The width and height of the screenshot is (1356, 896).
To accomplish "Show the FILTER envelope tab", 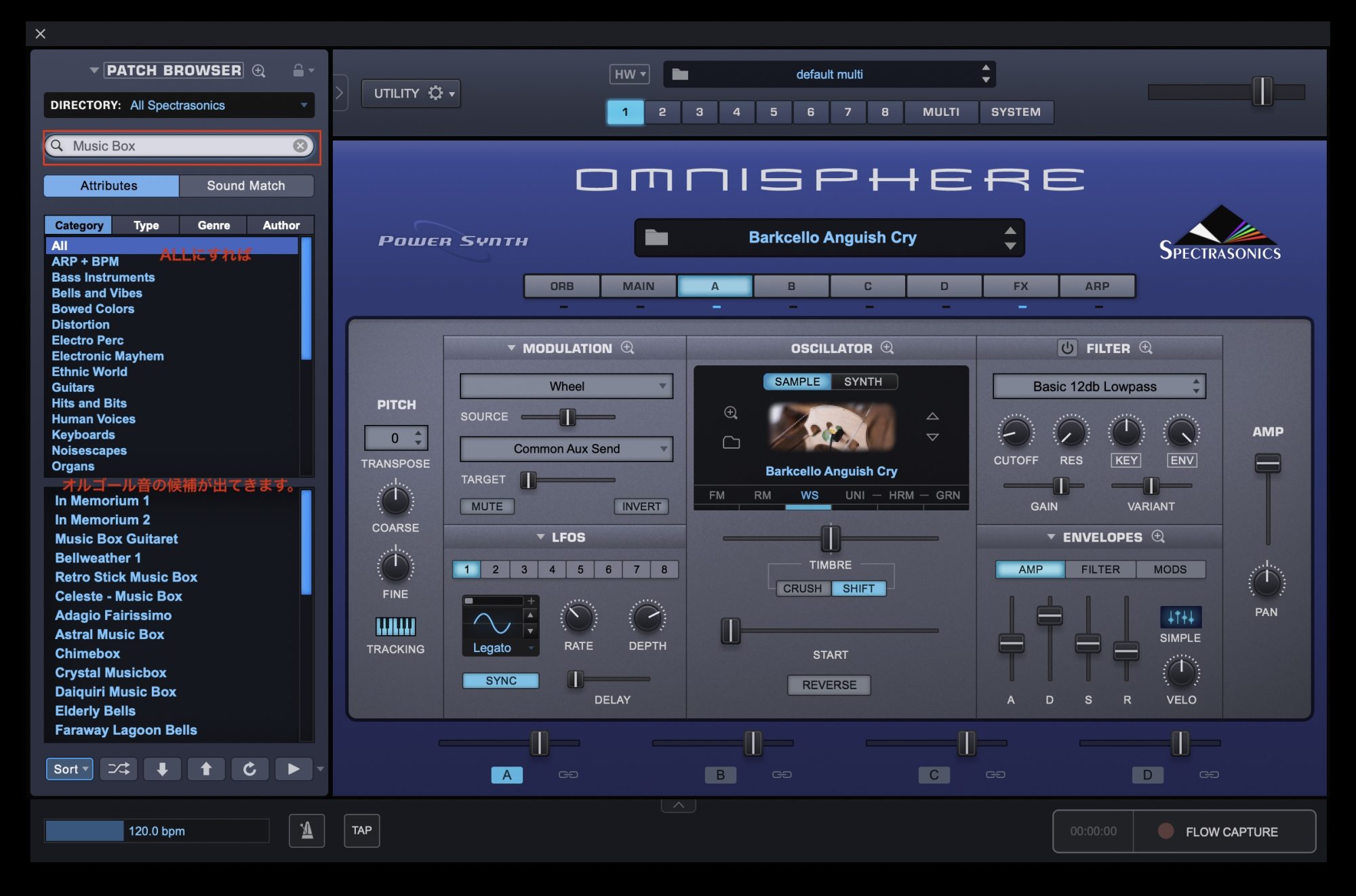I will point(1100,569).
